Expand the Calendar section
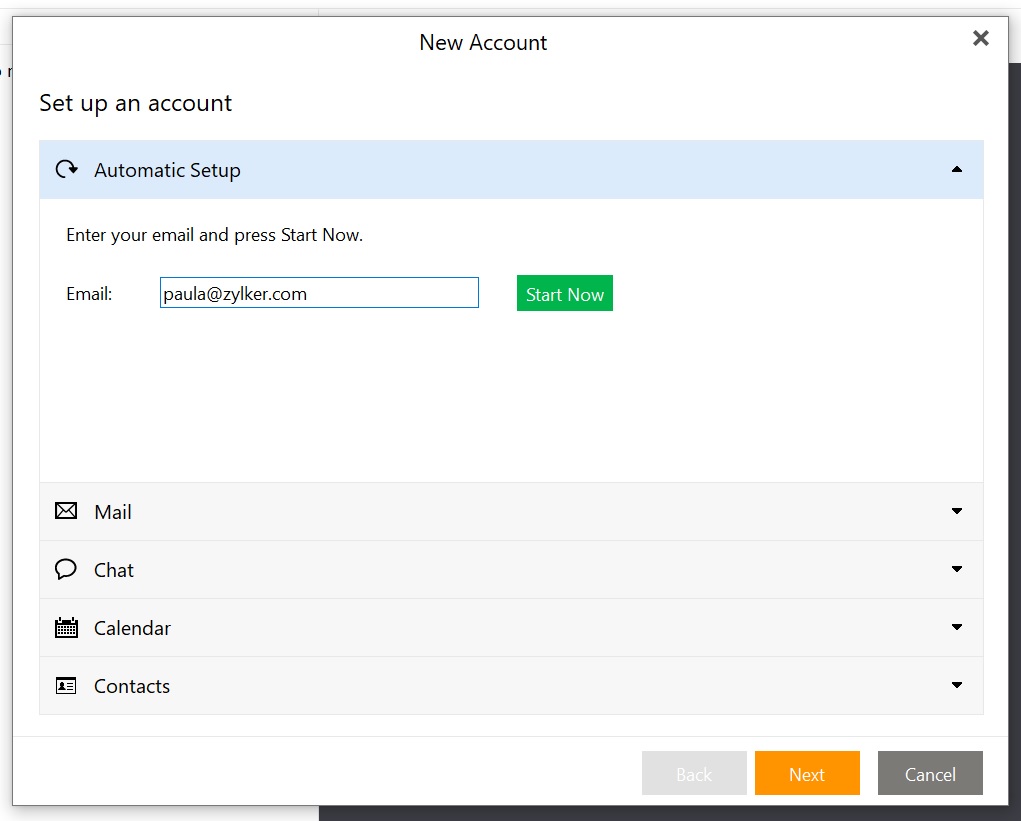The width and height of the screenshot is (1021, 821). click(954, 627)
